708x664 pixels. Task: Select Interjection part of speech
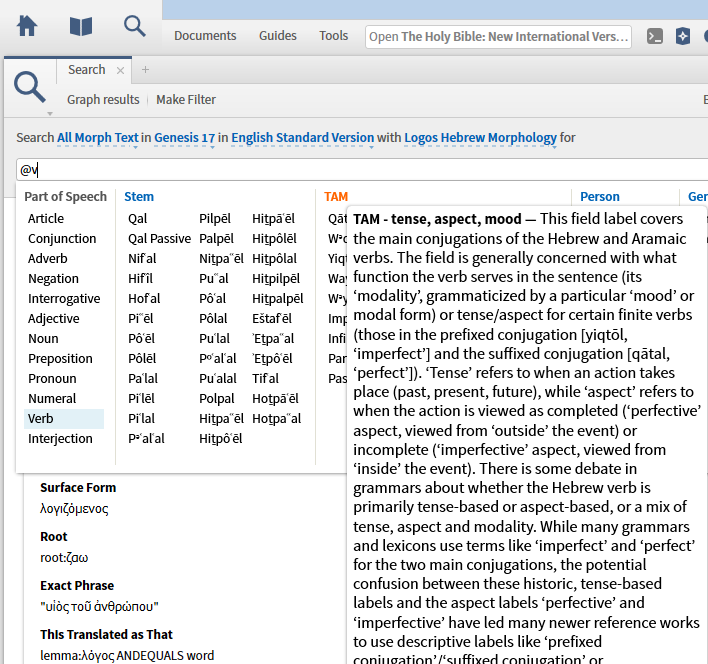coord(61,438)
